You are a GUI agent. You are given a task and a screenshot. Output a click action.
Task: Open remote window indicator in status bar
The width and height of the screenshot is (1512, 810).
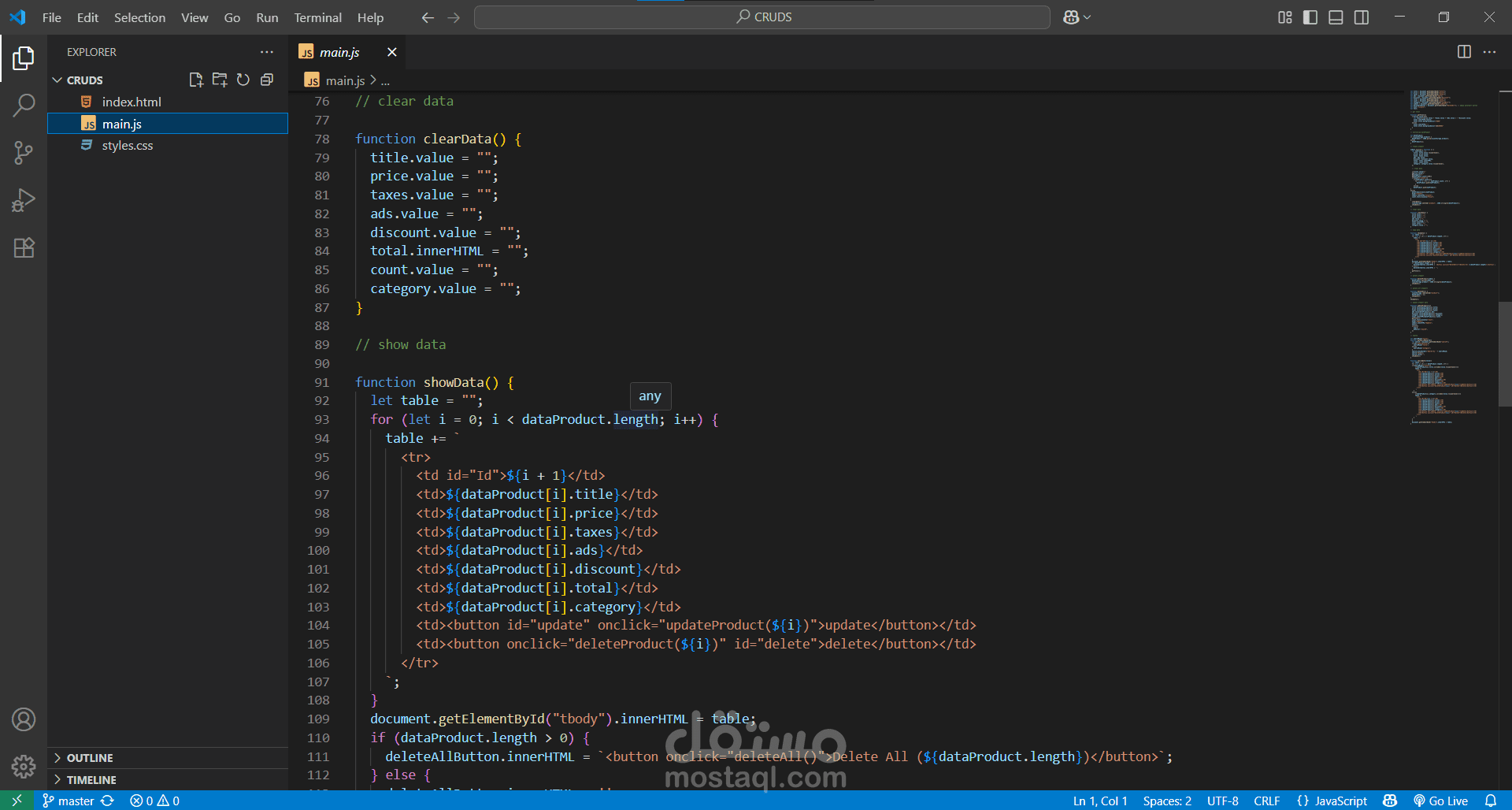click(x=17, y=801)
